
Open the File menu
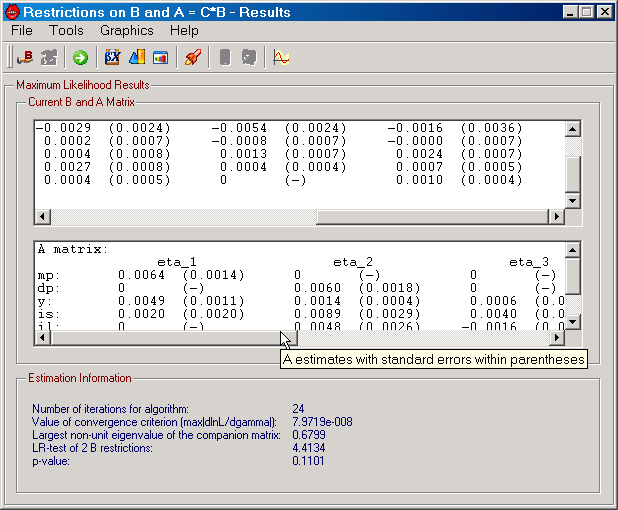22,30
